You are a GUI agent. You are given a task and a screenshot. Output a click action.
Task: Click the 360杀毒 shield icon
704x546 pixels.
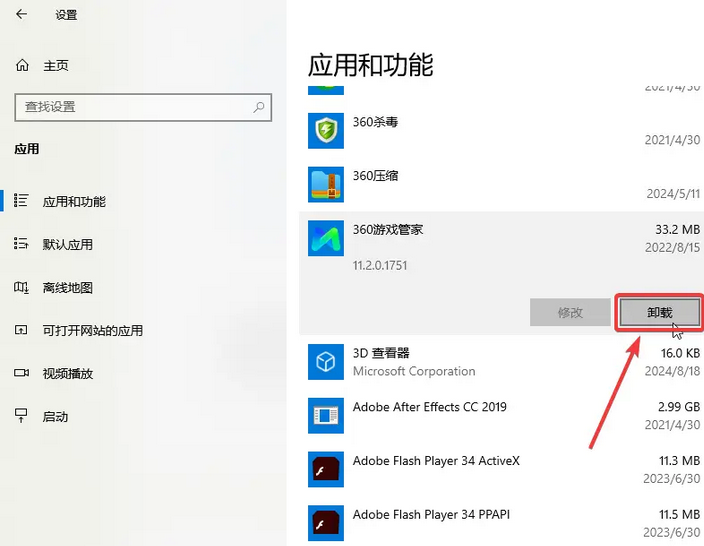[x=326, y=131]
